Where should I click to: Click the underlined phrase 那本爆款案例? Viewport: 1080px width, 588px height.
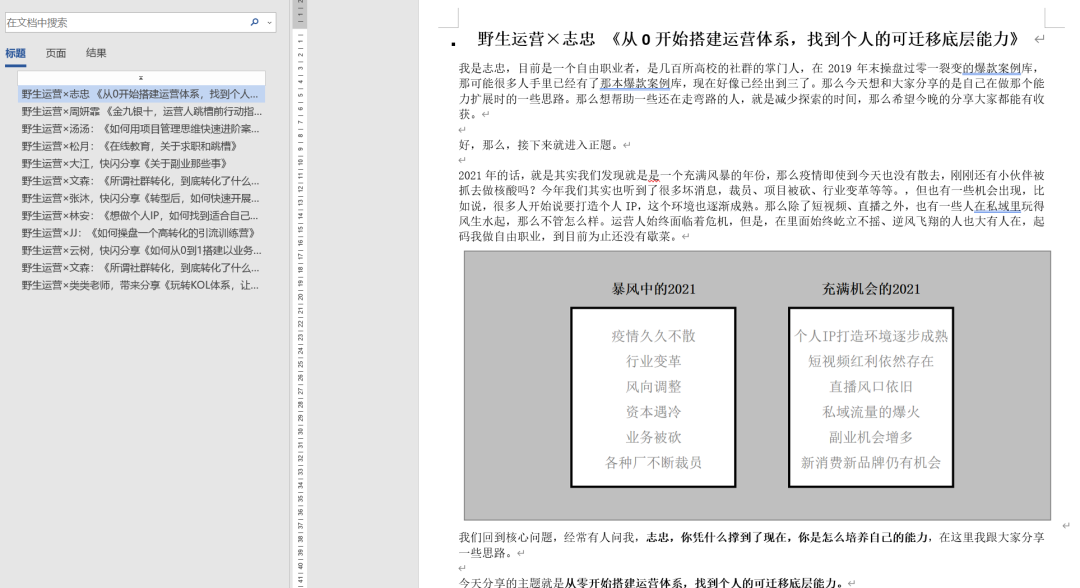point(635,84)
